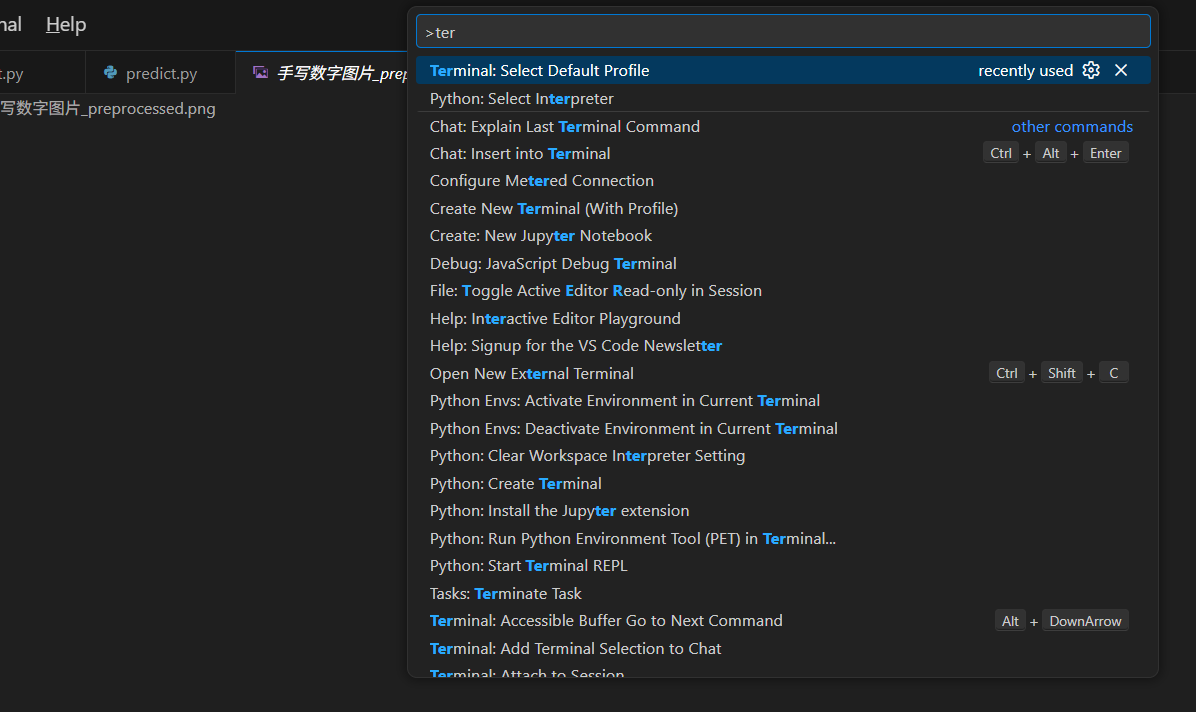
Task: Switch to the predict.py tab
Action: (160, 73)
